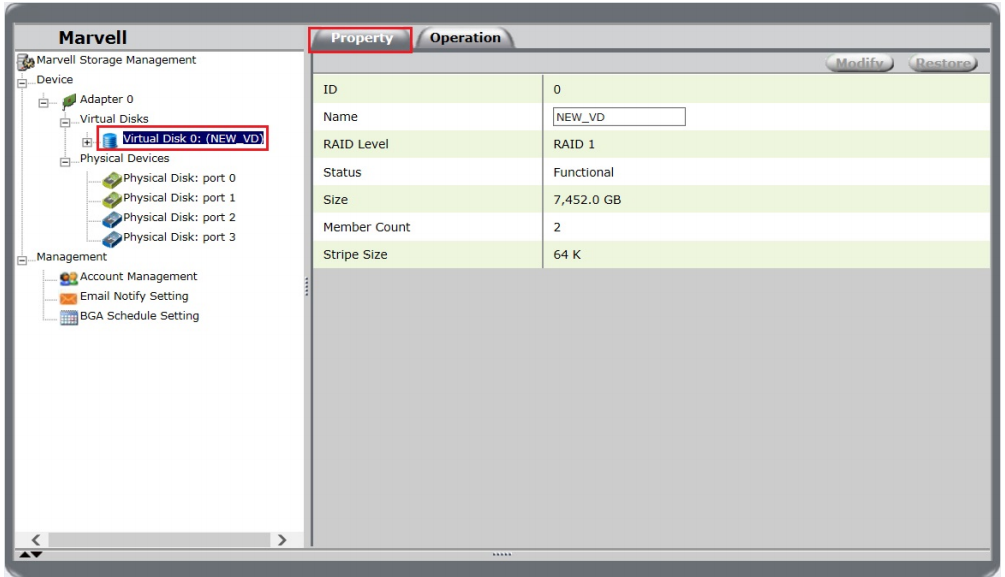Open Email Notify Setting envelope icon
The image size is (1005, 577).
pos(68,297)
